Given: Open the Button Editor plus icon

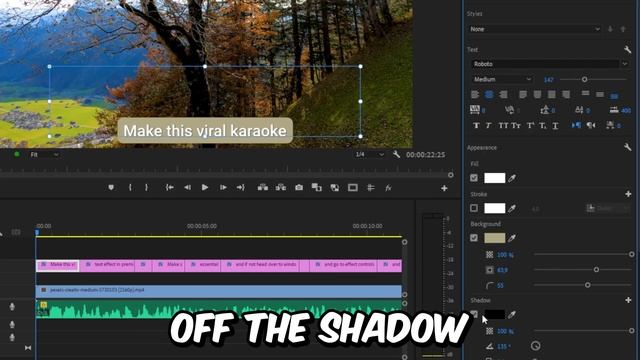Looking at the screenshot, I should tap(444, 188).
